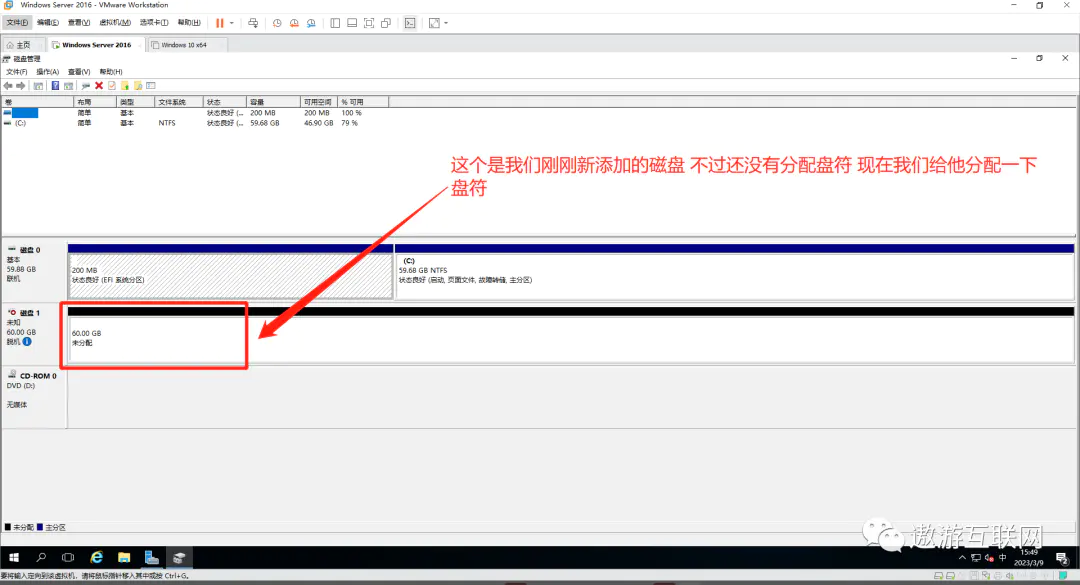Open VMware 虚拟机(M) menu

point(114,23)
